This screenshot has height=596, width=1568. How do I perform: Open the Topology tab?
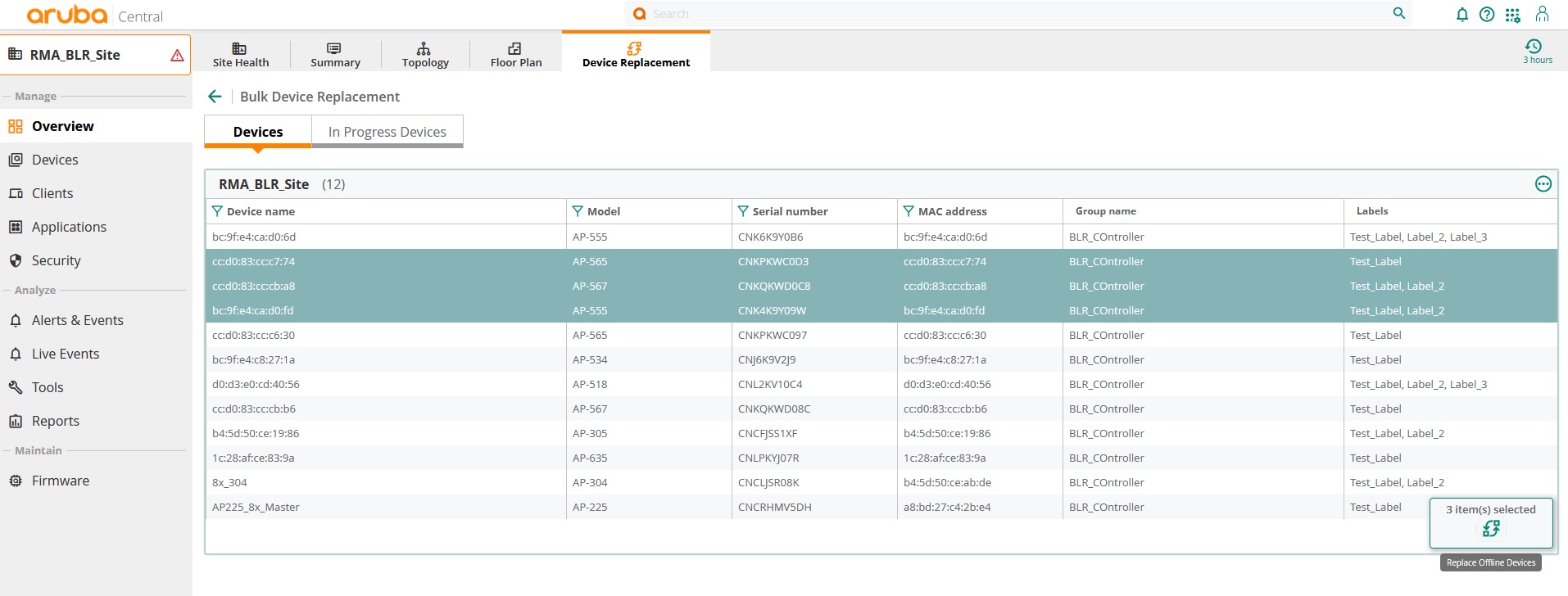click(424, 54)
